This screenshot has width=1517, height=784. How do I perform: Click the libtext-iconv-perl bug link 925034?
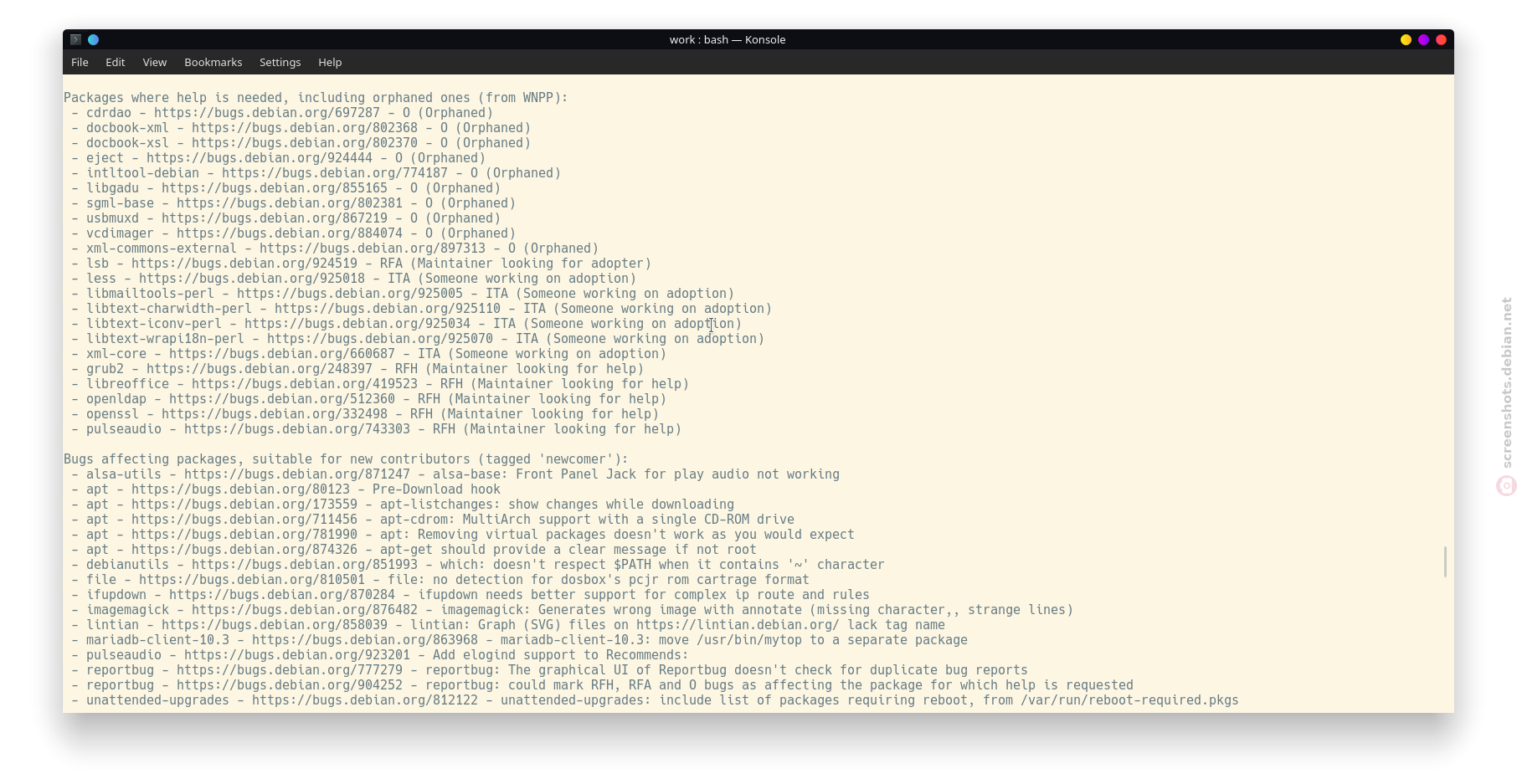357,324
